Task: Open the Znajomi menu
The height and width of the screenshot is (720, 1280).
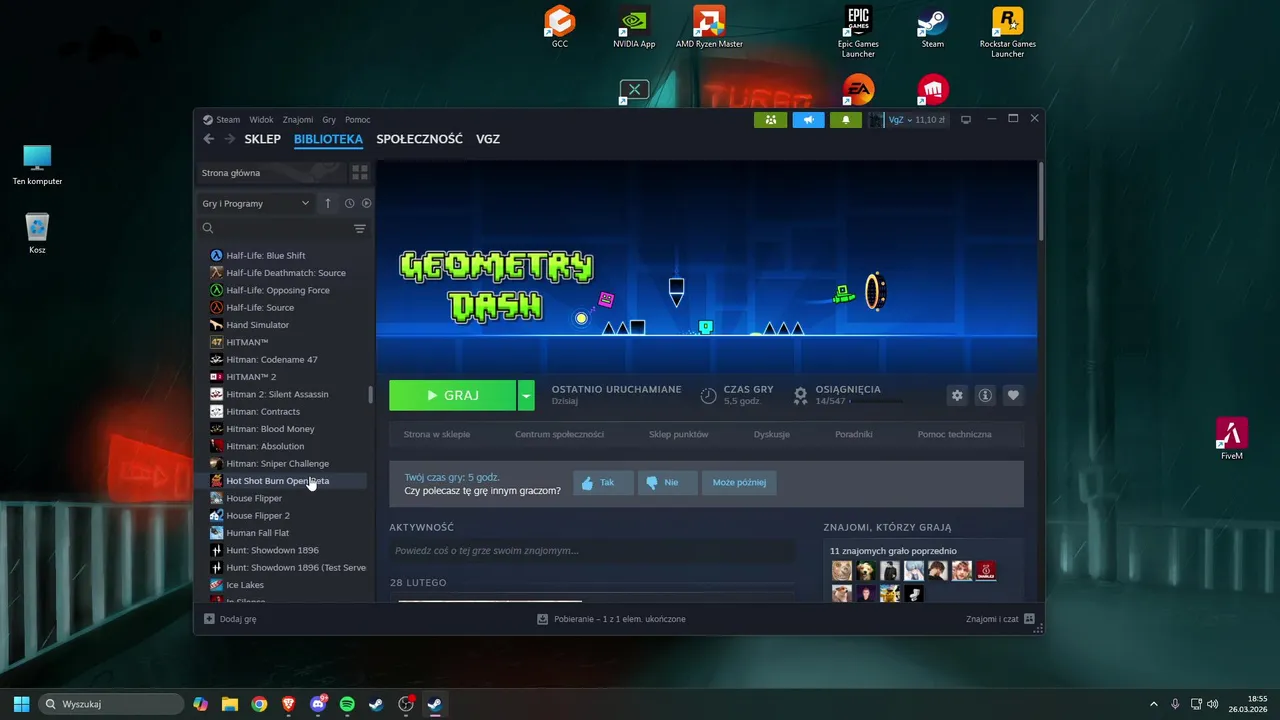Action: point(298,120)
